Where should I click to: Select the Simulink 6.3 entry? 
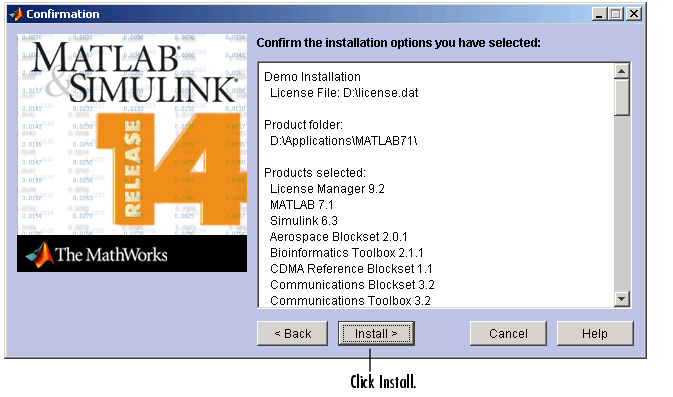tap(304, 221)
